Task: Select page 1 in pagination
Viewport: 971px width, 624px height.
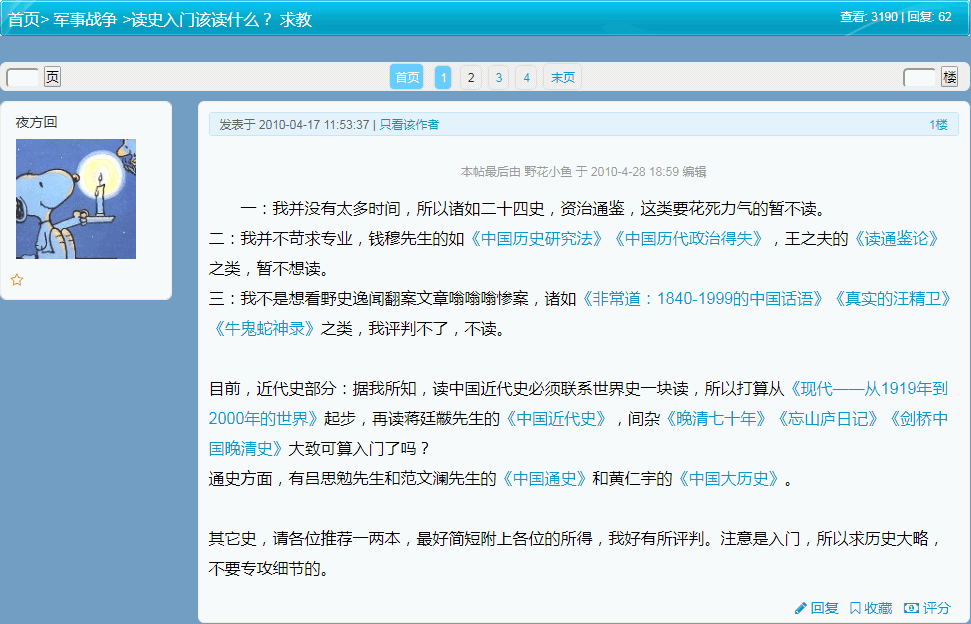Action: [x=443, y=77]
